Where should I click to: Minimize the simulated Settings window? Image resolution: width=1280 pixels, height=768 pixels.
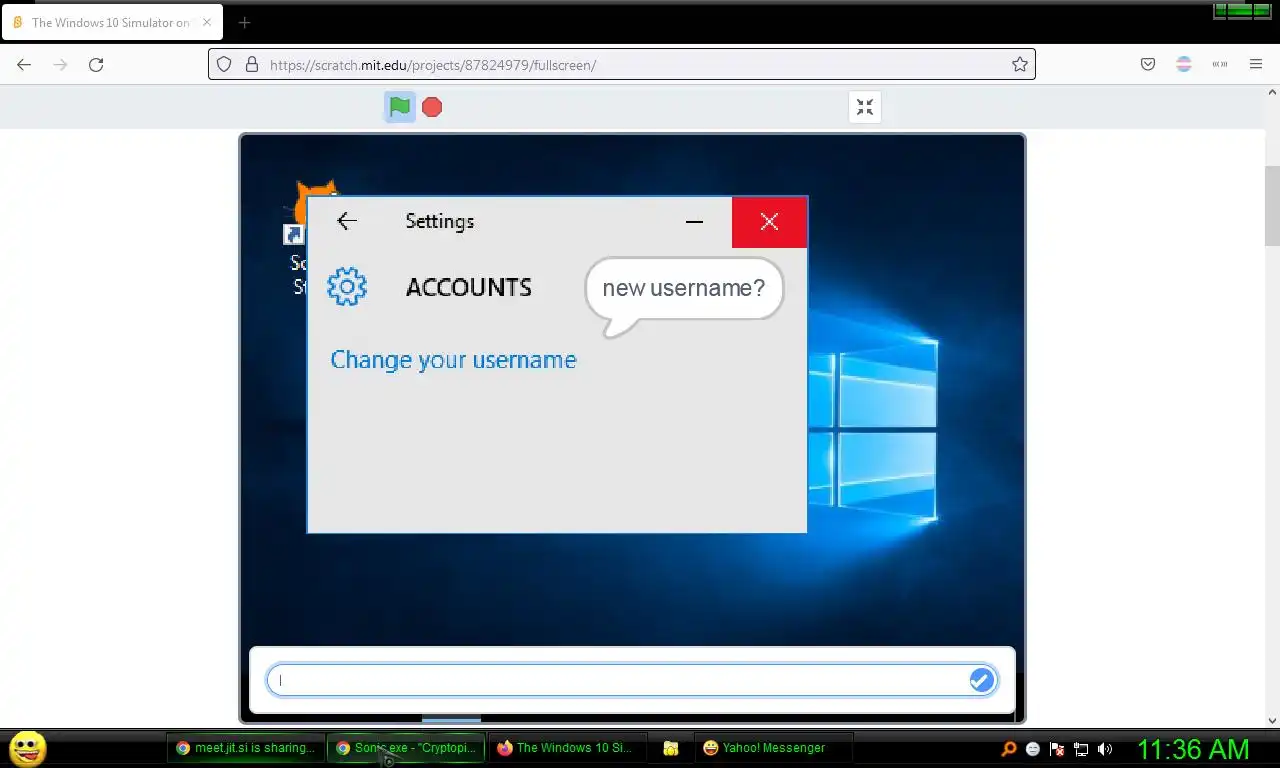[694, 221]
